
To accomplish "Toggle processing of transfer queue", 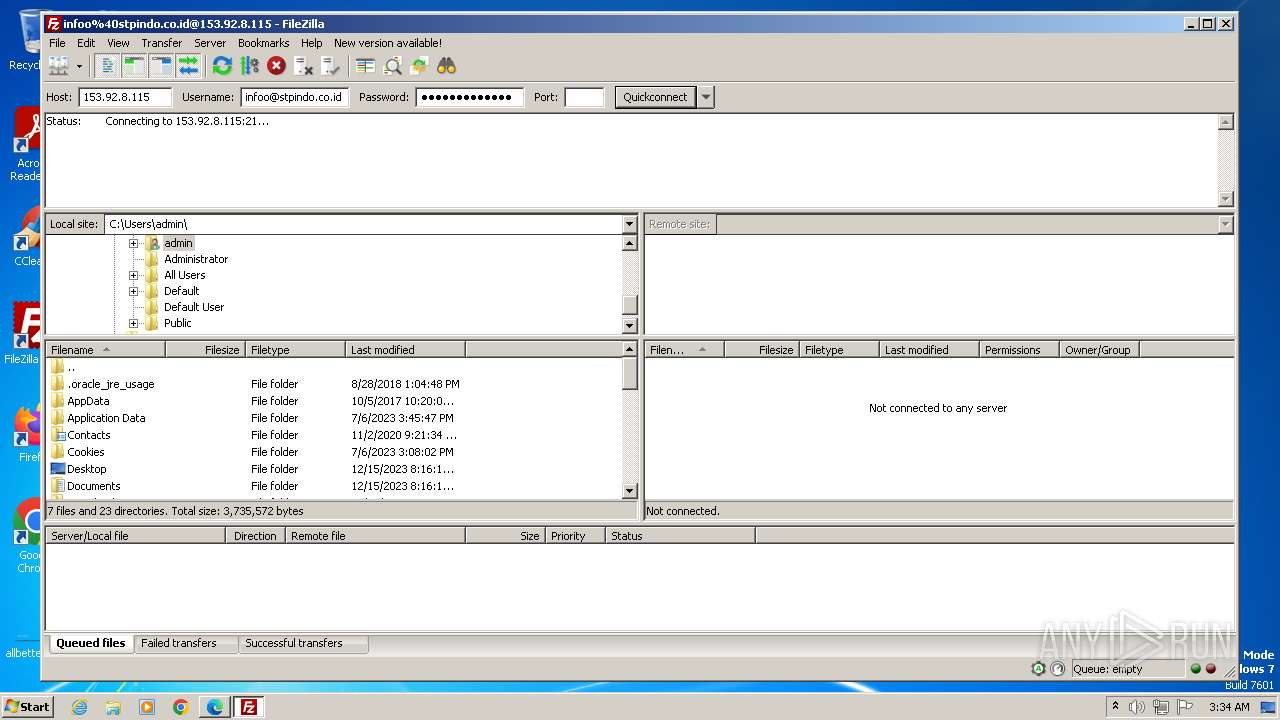I will (249, 66).
